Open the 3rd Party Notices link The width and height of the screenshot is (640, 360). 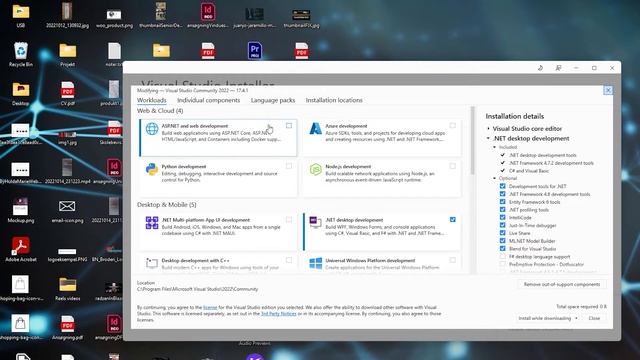(278, 313)
